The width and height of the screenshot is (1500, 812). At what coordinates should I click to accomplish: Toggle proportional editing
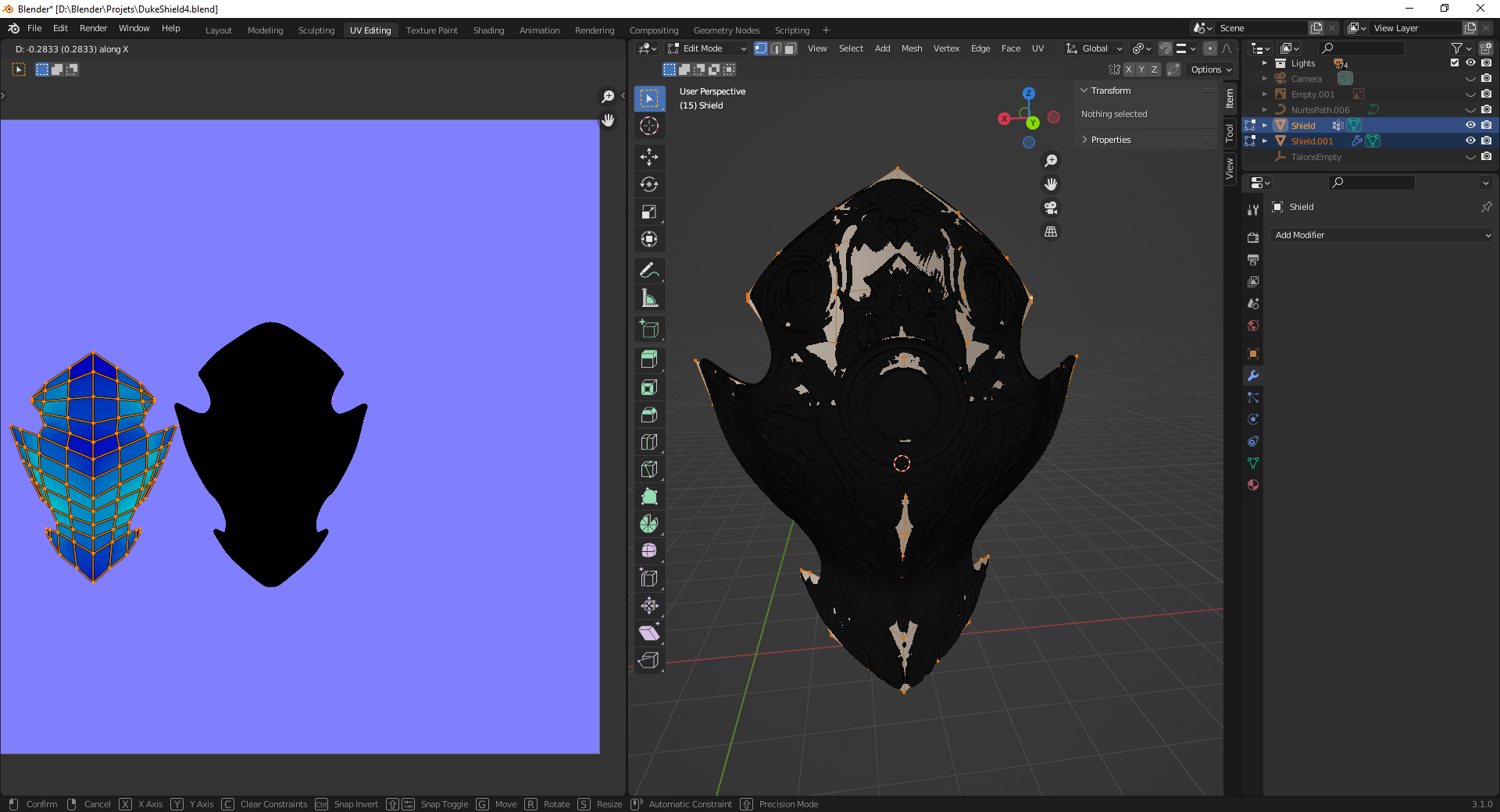click(1209, 48)
